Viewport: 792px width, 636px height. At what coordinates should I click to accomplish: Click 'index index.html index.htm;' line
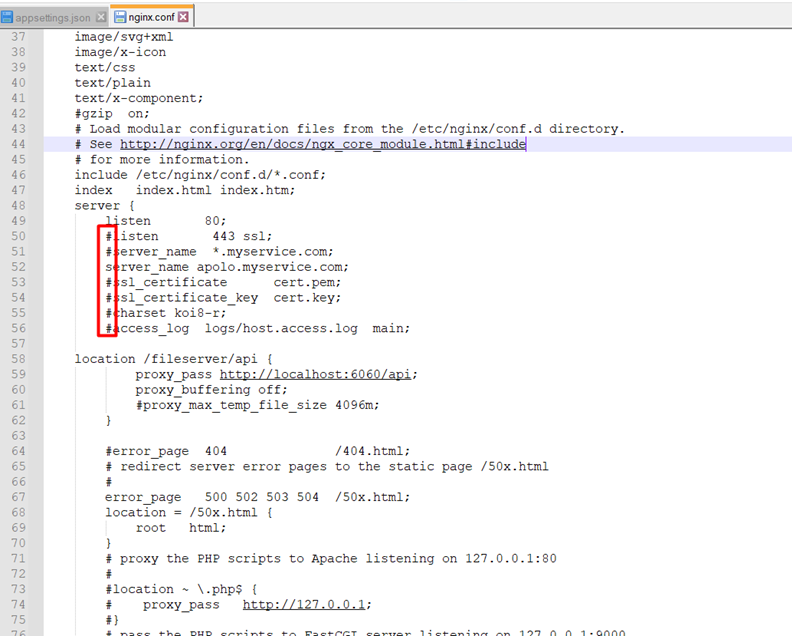pyautogui.click(x=185, y=190)
